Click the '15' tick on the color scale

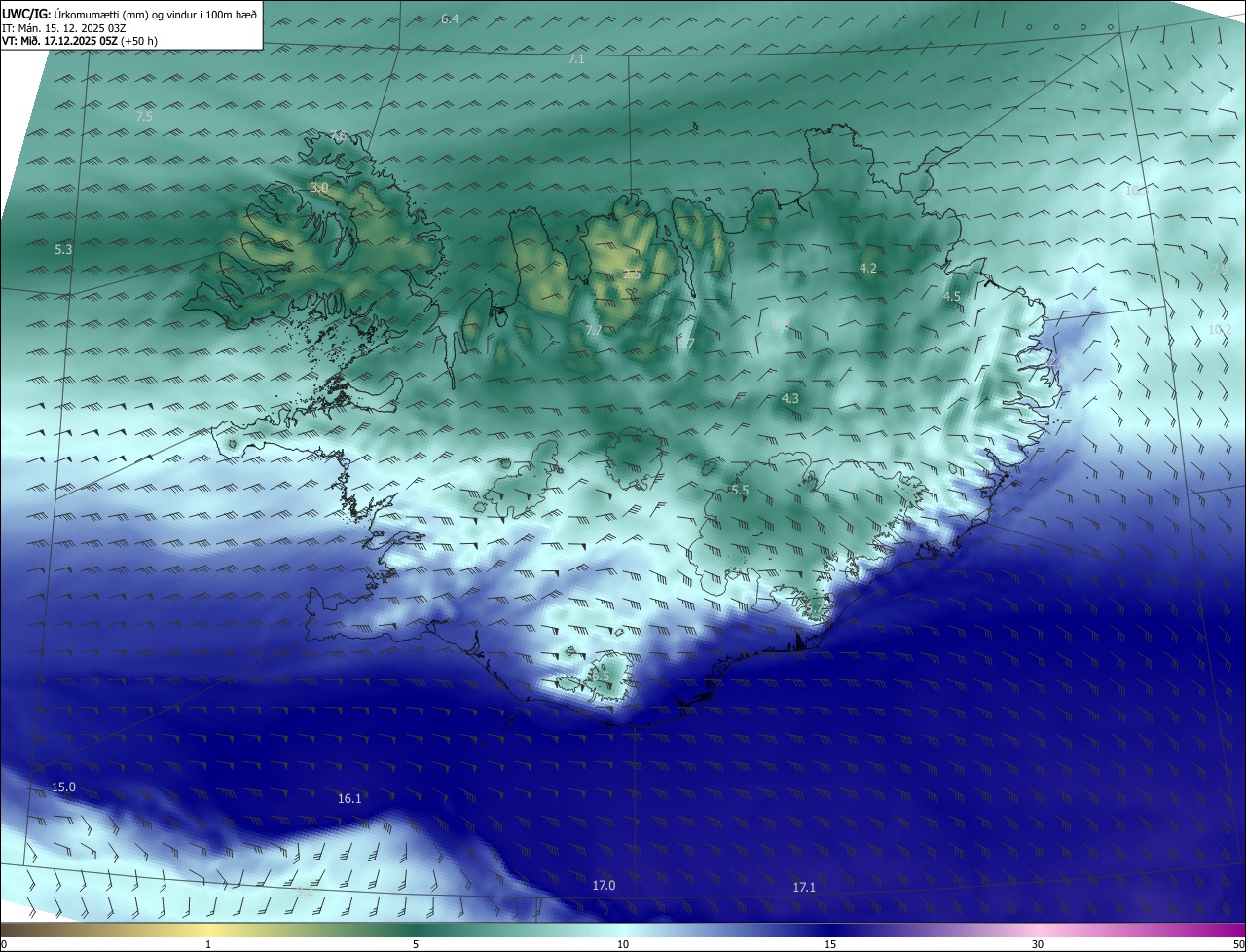(830, 945)
